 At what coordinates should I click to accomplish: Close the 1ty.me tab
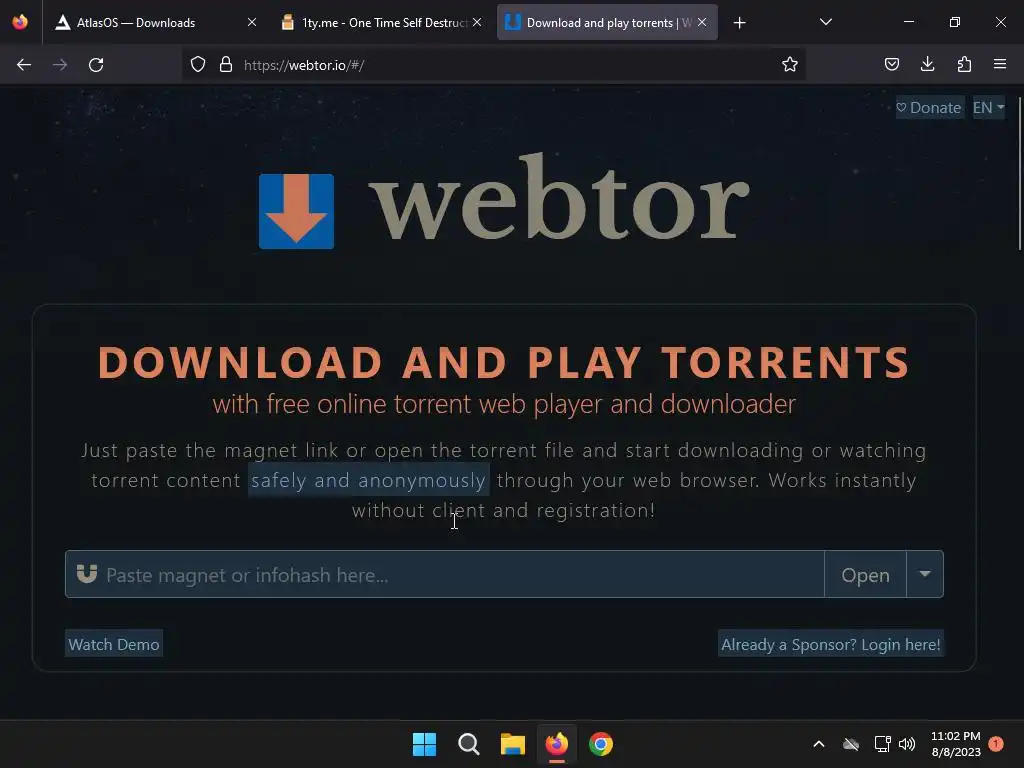(x=477, y=22)
